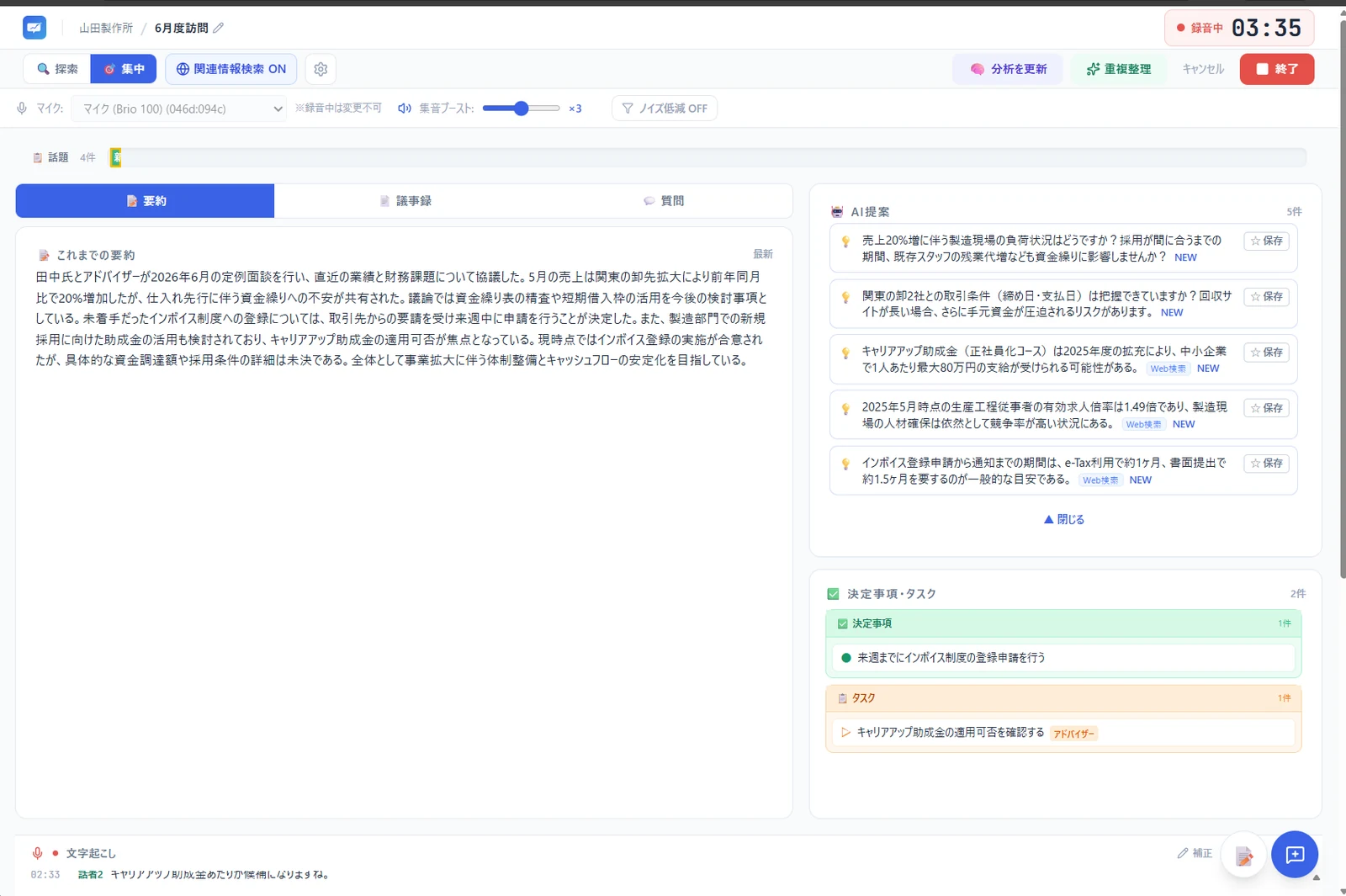The width and height of the screenshot is (1346, 896).
Task: Collapse AI suggestions with 閉じる
Action: [1064, 520]
